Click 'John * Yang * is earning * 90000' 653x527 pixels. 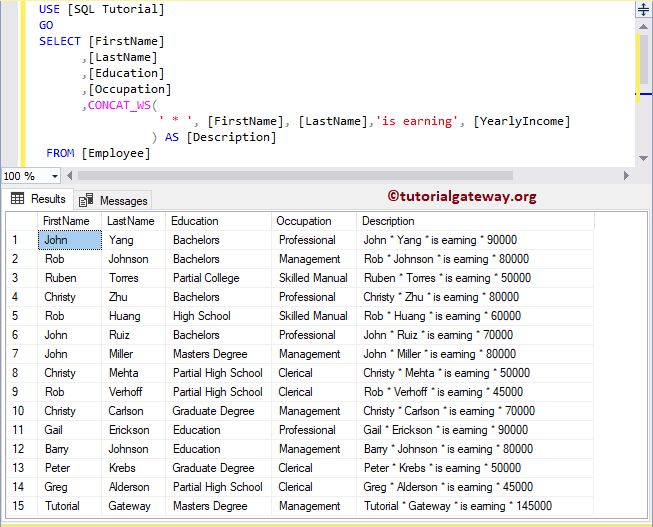tap(475, 240)
